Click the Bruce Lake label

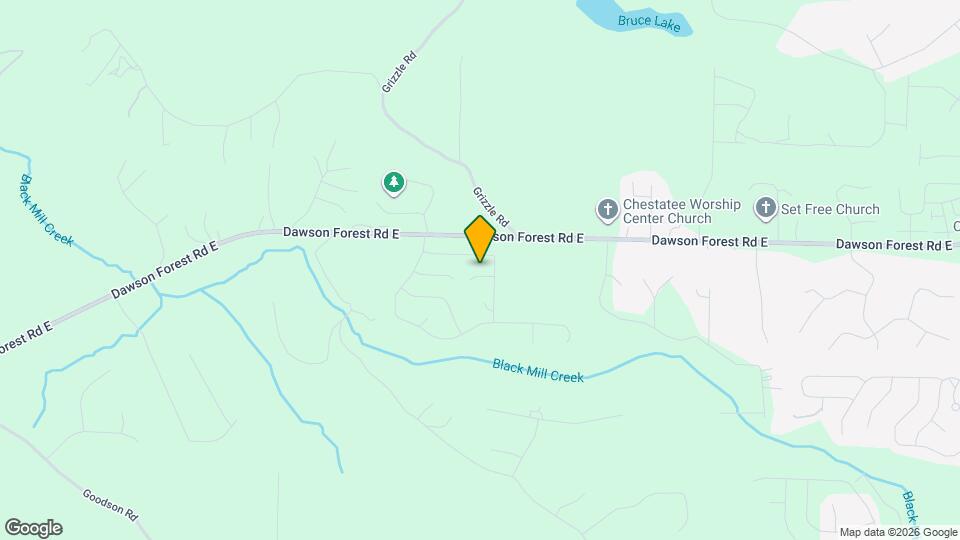pos(649,23)
